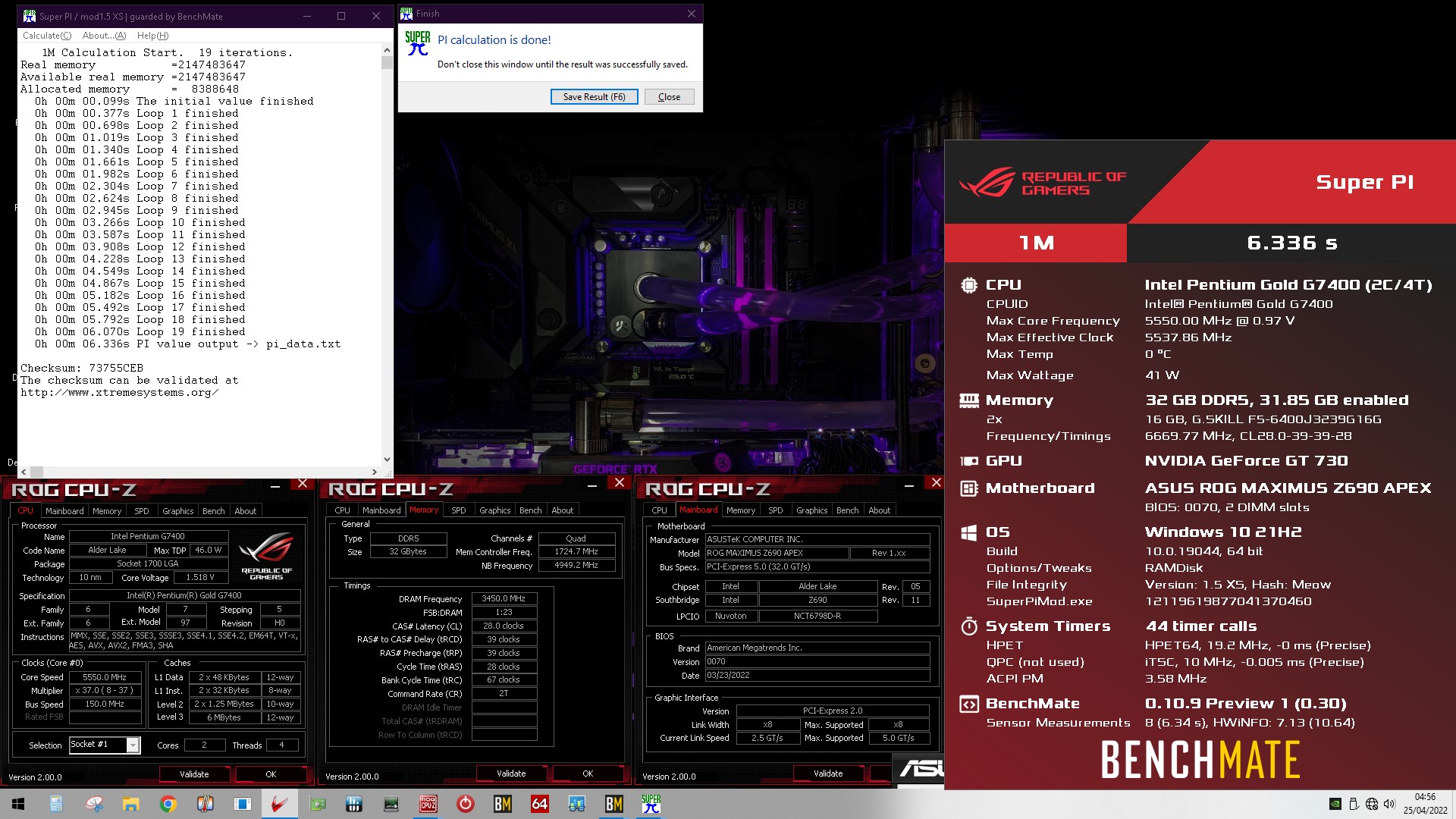Open the green memory chip taskbar icon
This screenshot has height=819, width=1456.
391,804
